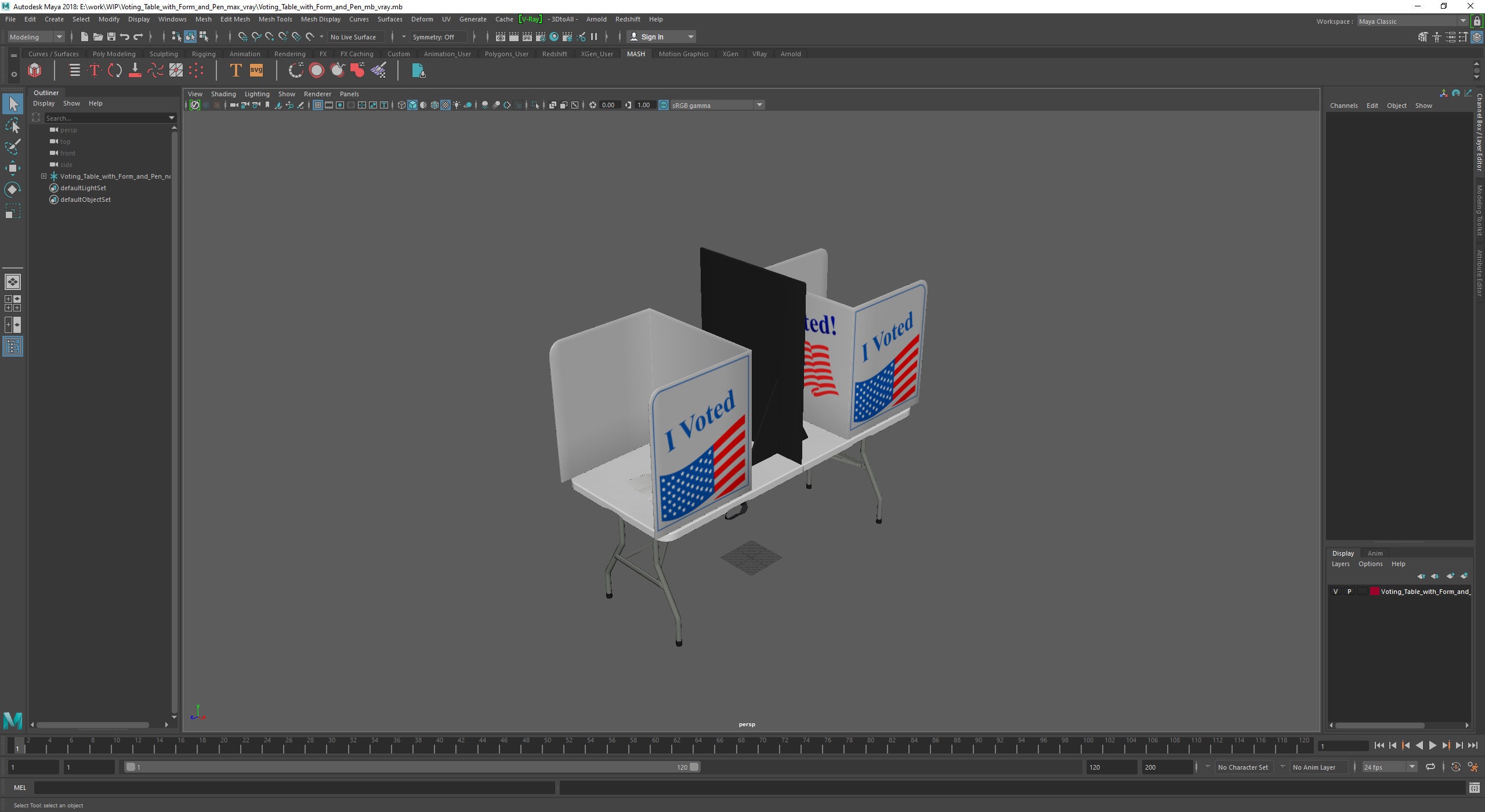
Task: Choose the Scale tool in toolbox
Action: coord(13,211)
